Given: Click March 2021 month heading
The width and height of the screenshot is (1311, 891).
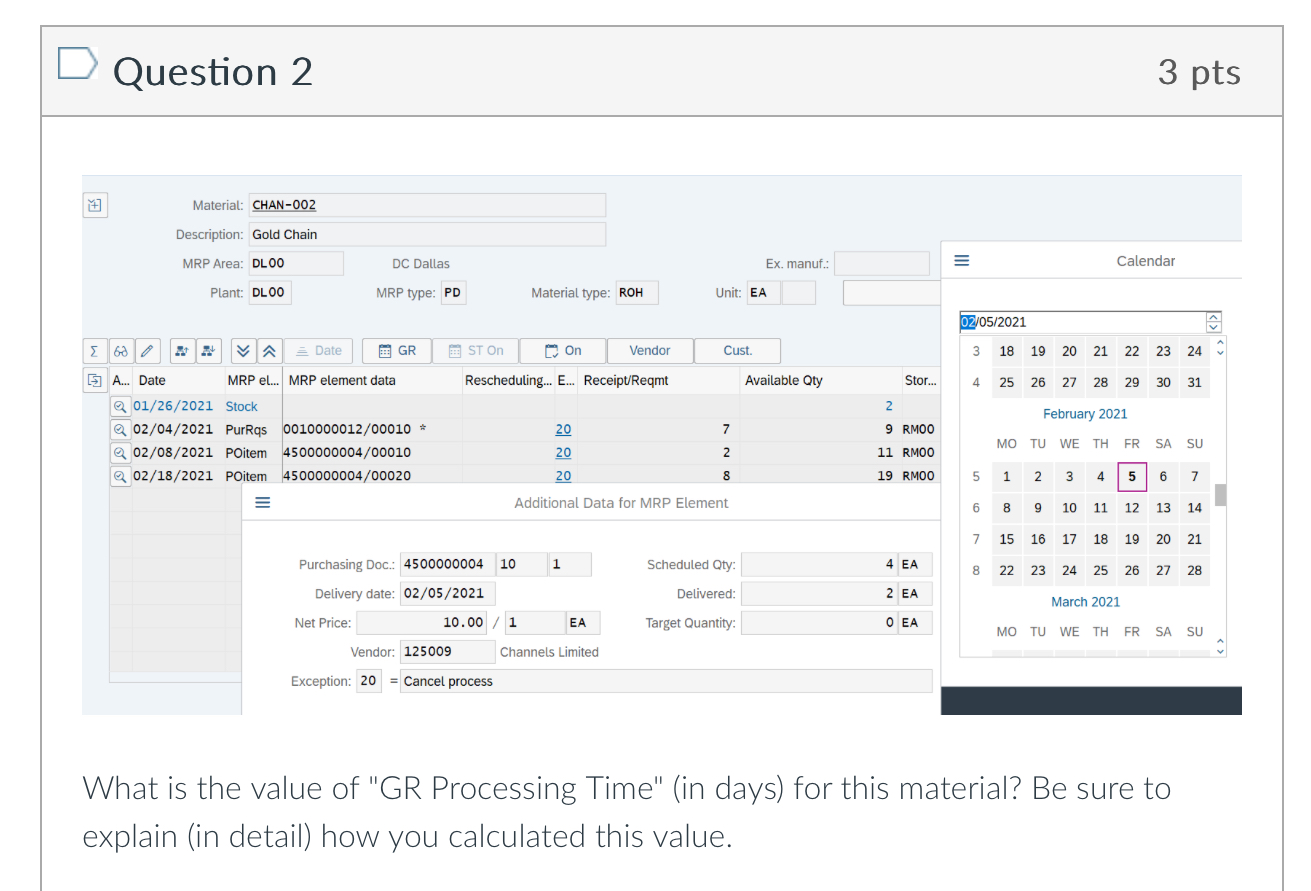Looking at the screenshot, I should pyautogui.click(x=1085, y=601).
